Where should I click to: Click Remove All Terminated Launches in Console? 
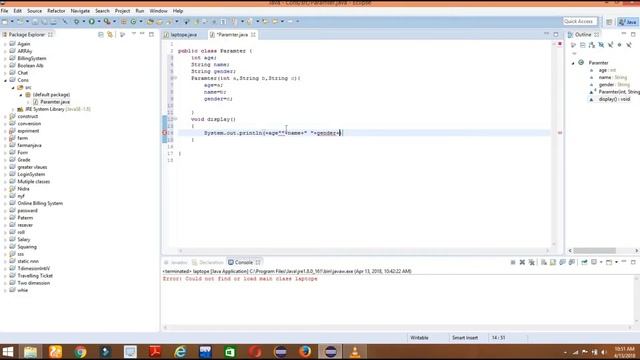tap(531, 262)
